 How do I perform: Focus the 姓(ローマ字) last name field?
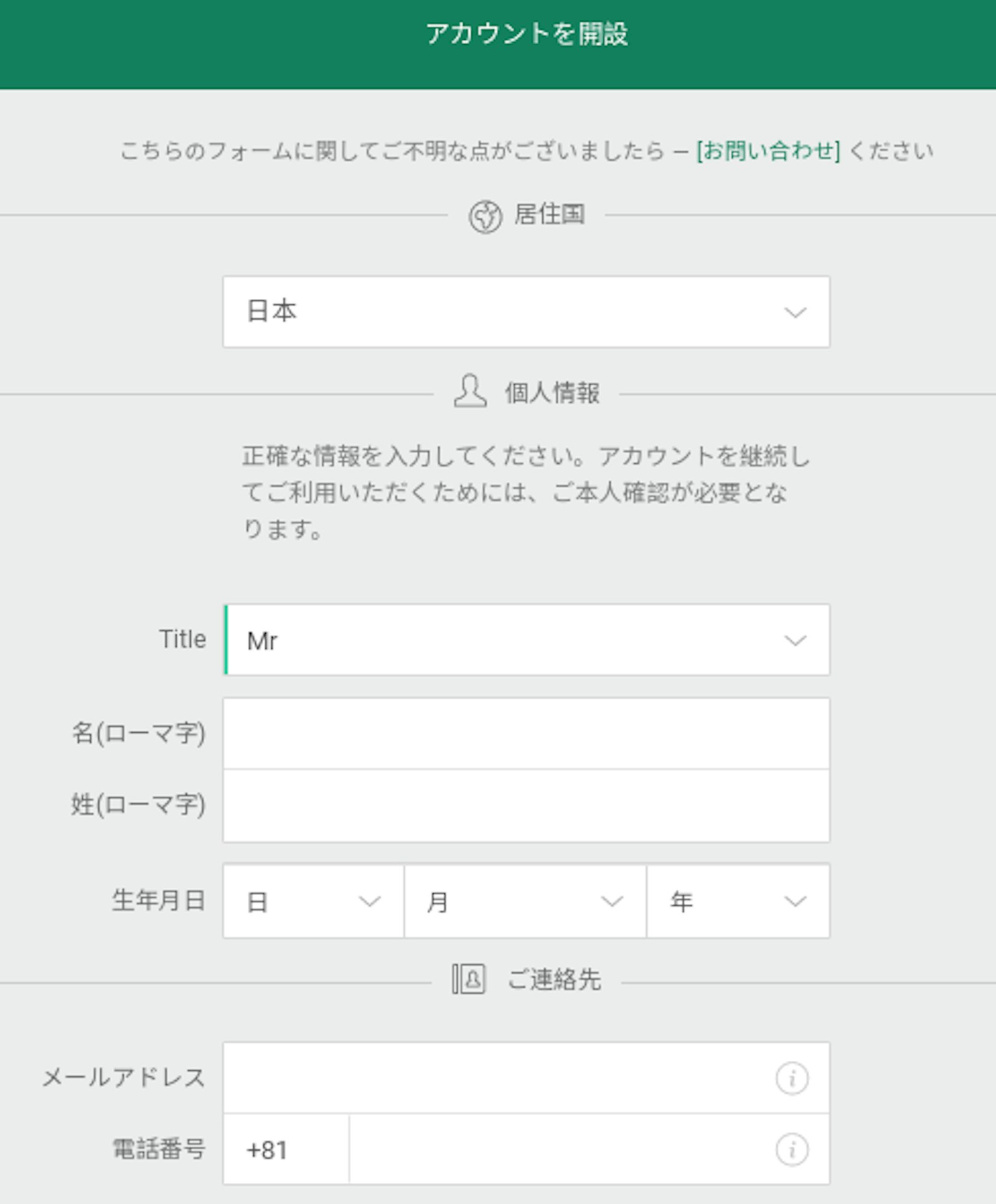[525, 806]
